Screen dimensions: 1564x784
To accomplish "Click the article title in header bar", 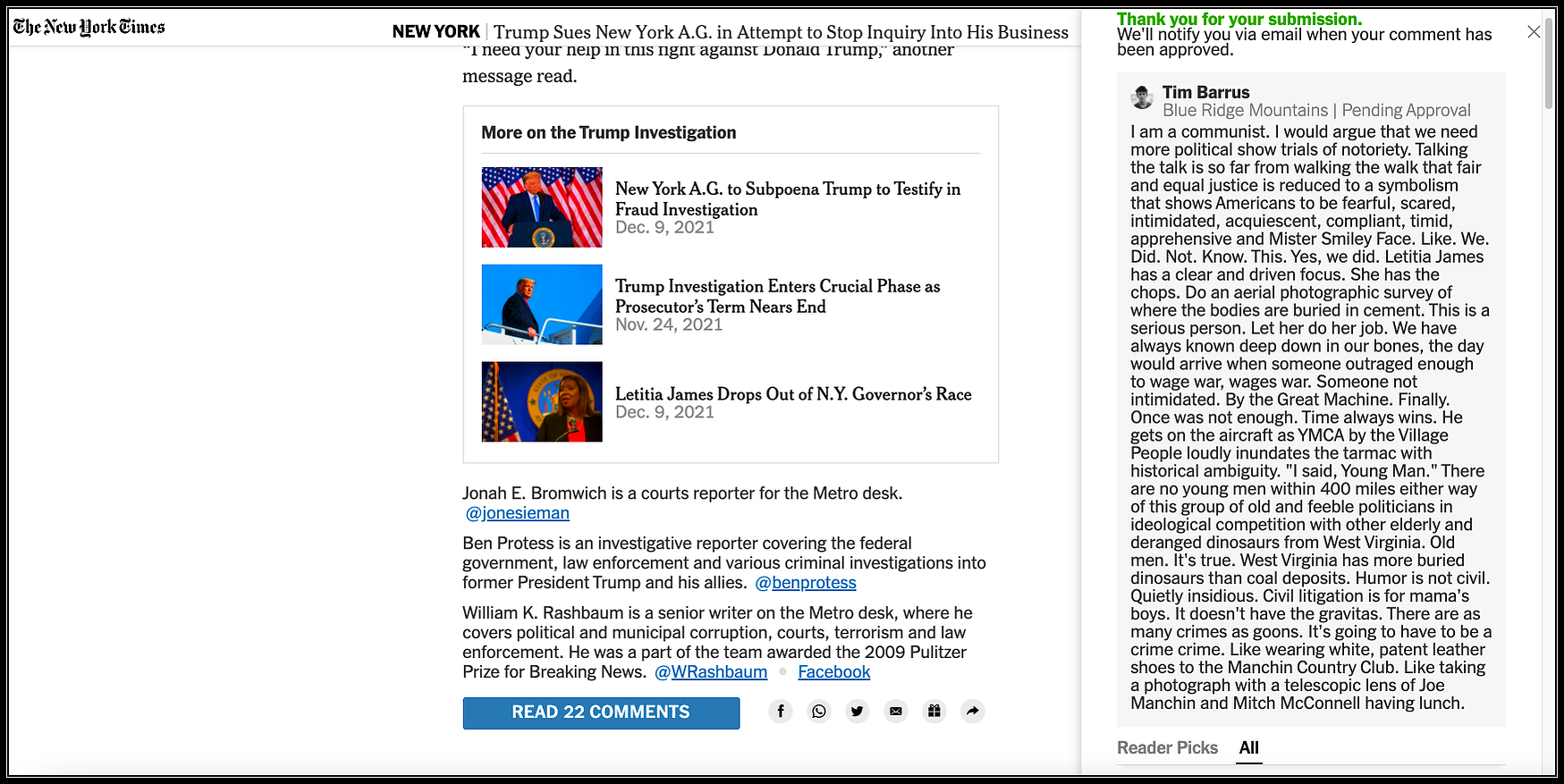I will coord(781,32).
